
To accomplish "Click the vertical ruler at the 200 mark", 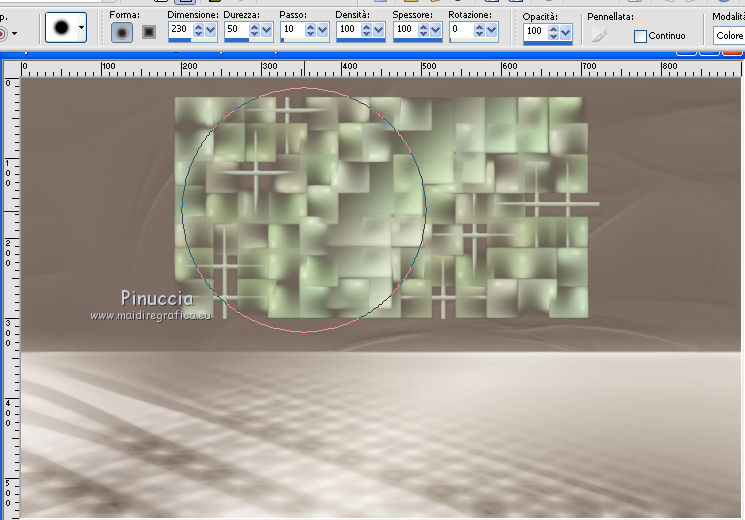I will 10,253.
